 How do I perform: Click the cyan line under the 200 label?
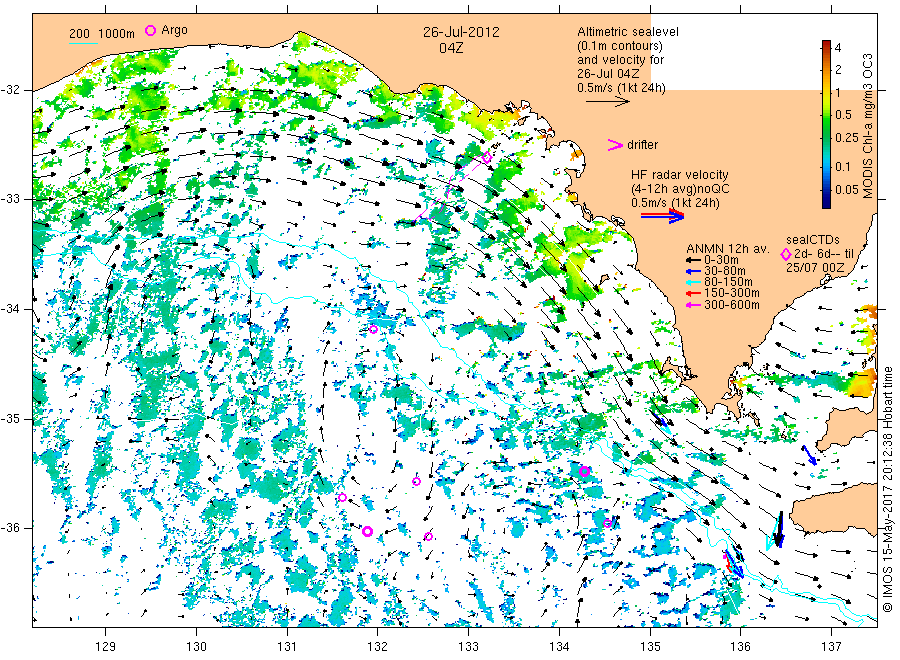click(83, 42)
